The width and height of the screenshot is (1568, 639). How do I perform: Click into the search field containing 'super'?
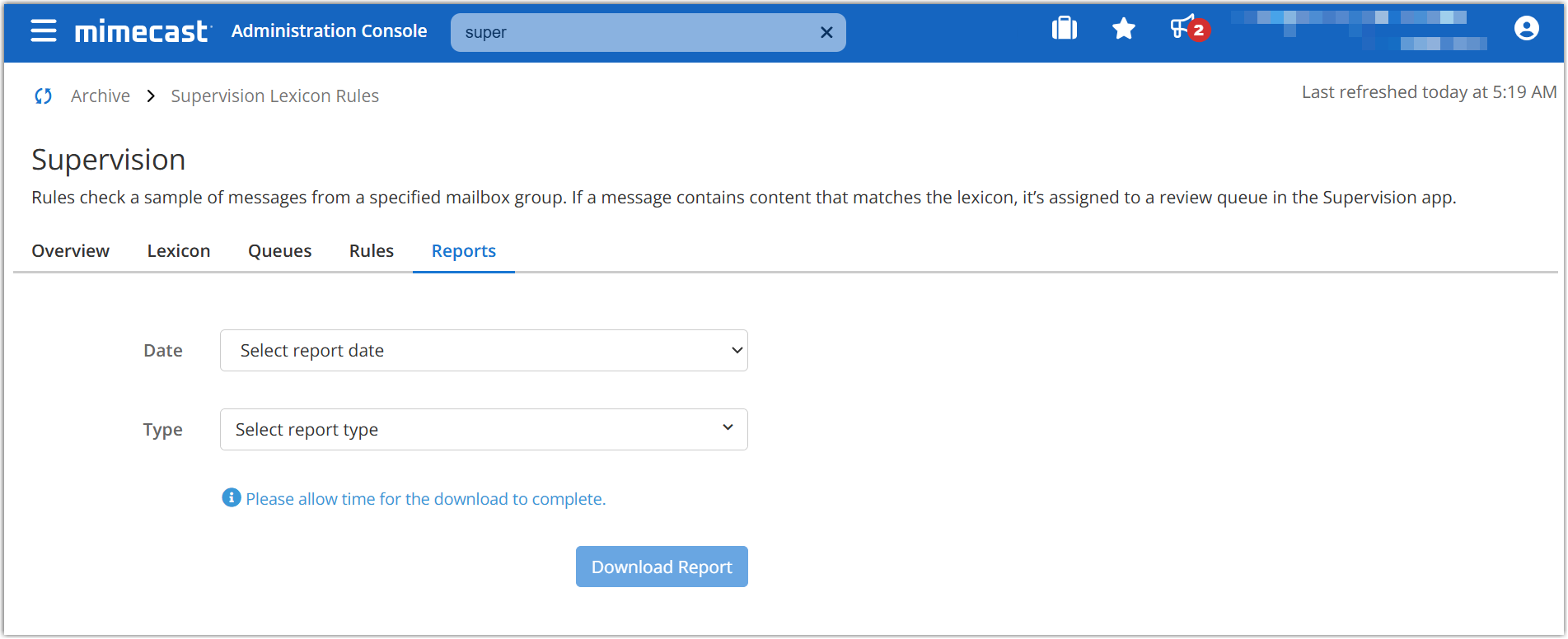click(x=634, y=32)
